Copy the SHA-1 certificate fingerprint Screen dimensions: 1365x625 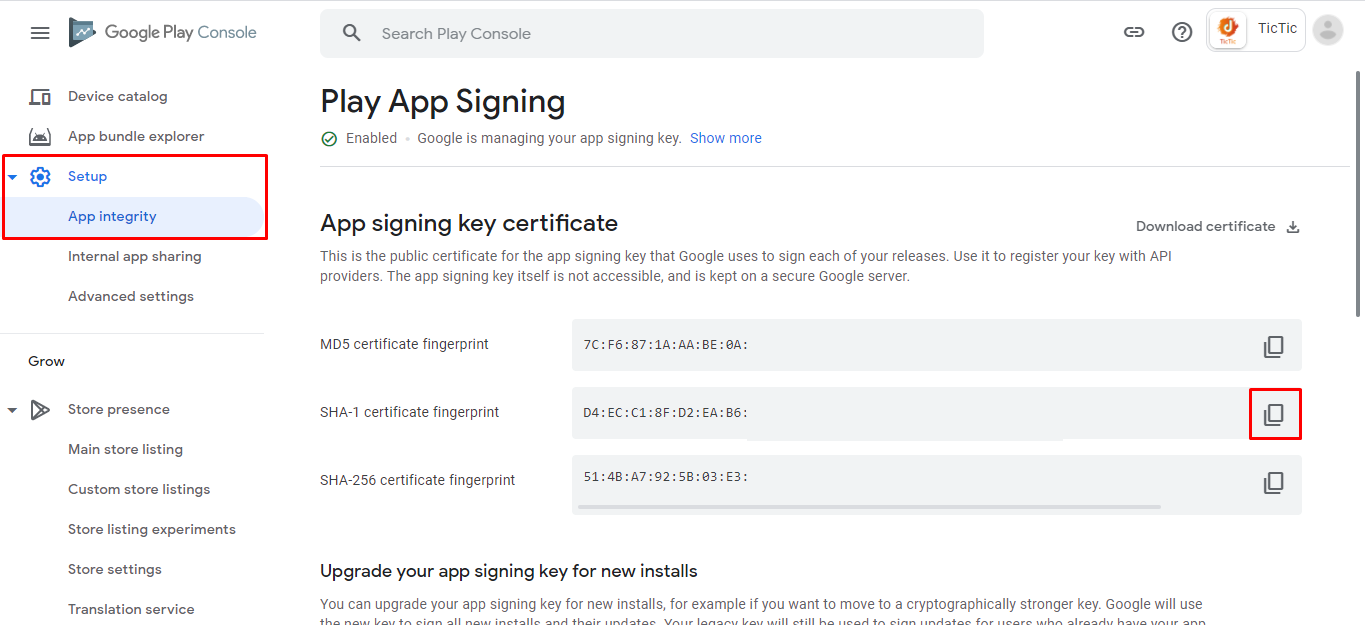tap(1274, 414)
